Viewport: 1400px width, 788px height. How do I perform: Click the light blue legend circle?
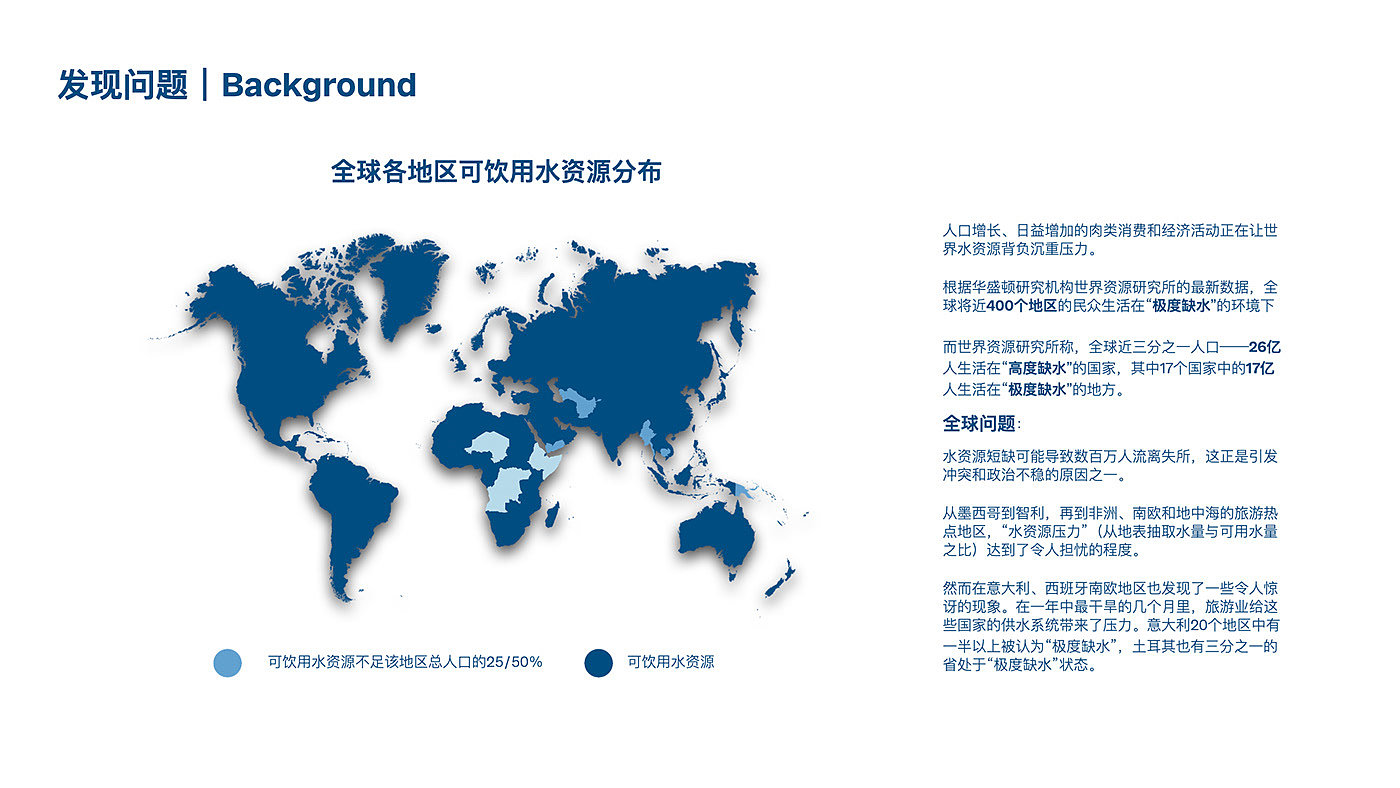pos(227,662)
